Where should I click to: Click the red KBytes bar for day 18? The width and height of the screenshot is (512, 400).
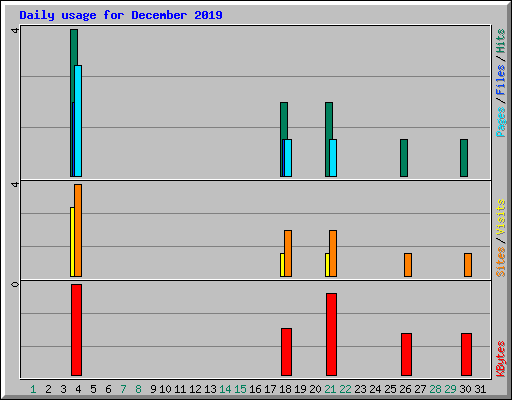click(286, 352)
